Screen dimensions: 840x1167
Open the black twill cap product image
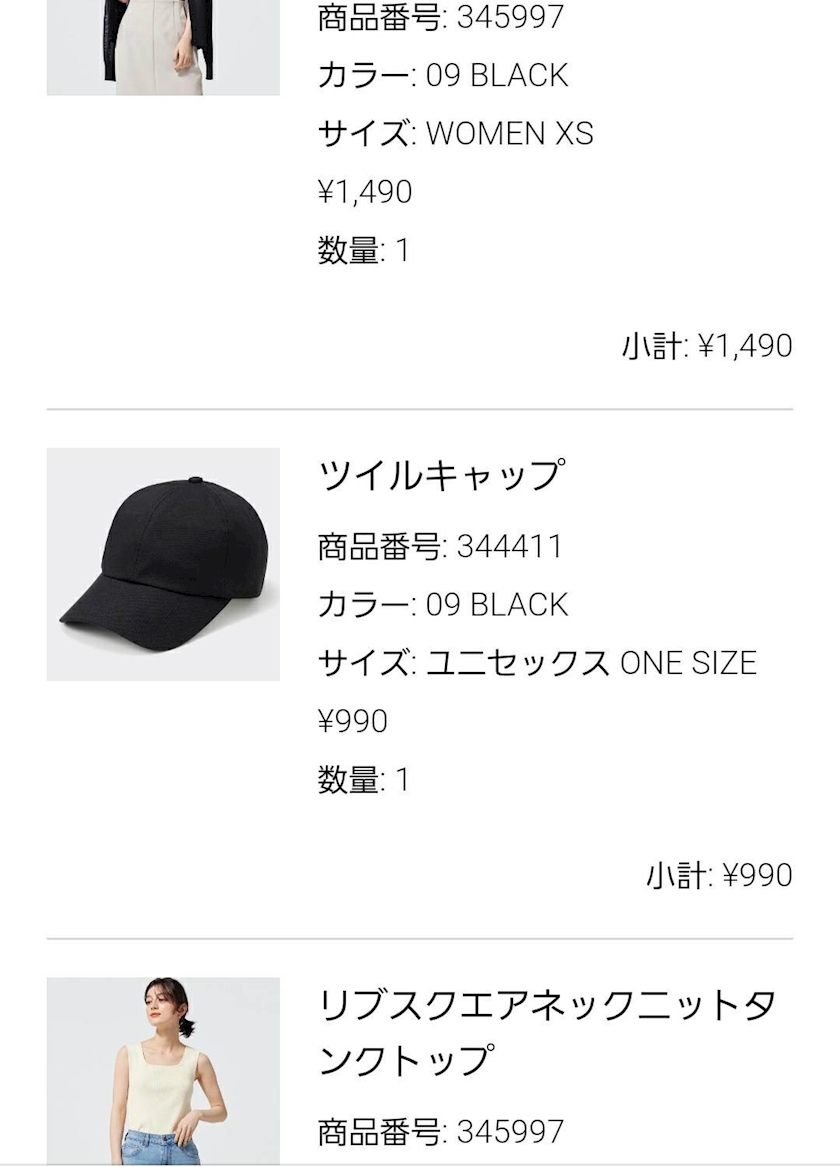[163, 564]
